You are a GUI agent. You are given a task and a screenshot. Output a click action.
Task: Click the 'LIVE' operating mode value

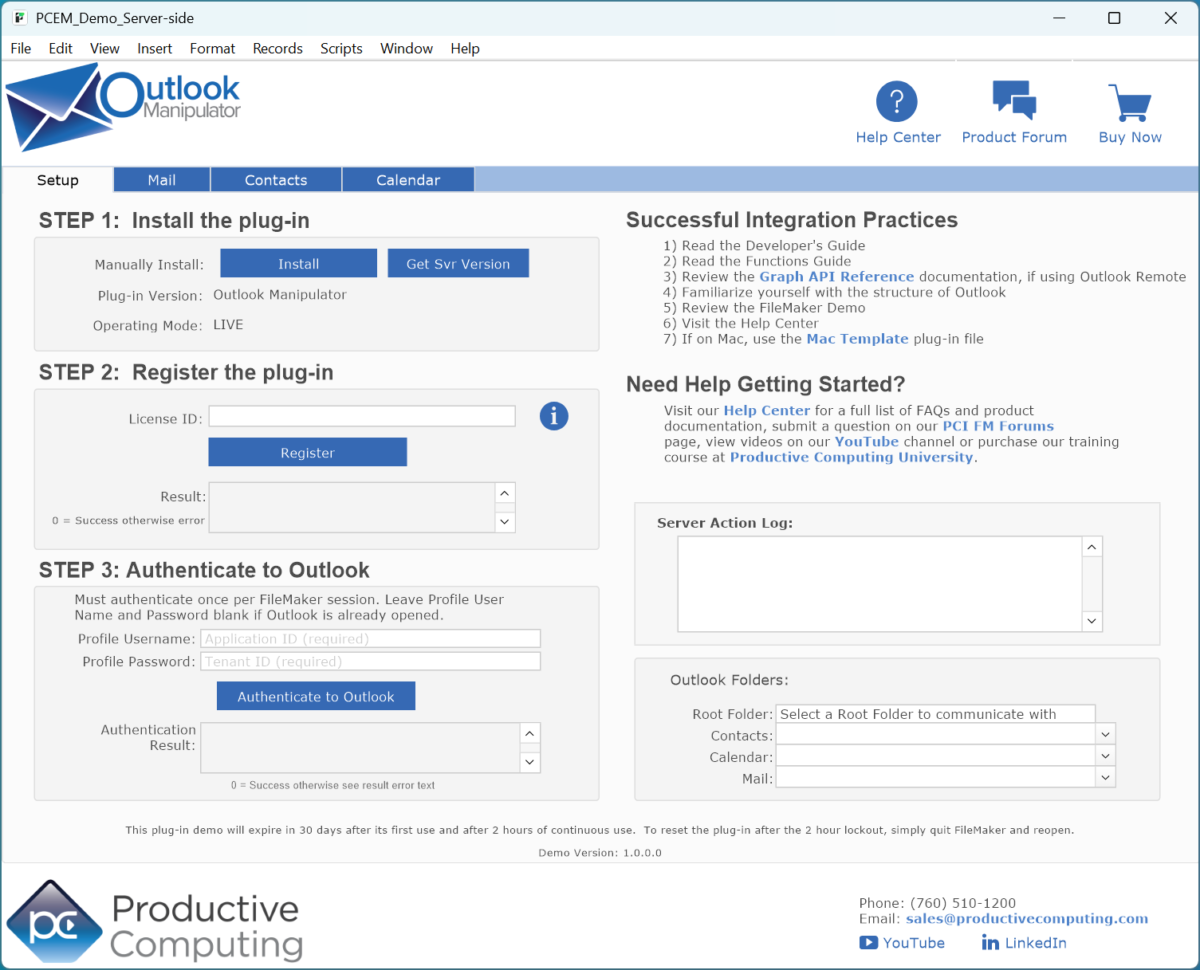(228, 325)
